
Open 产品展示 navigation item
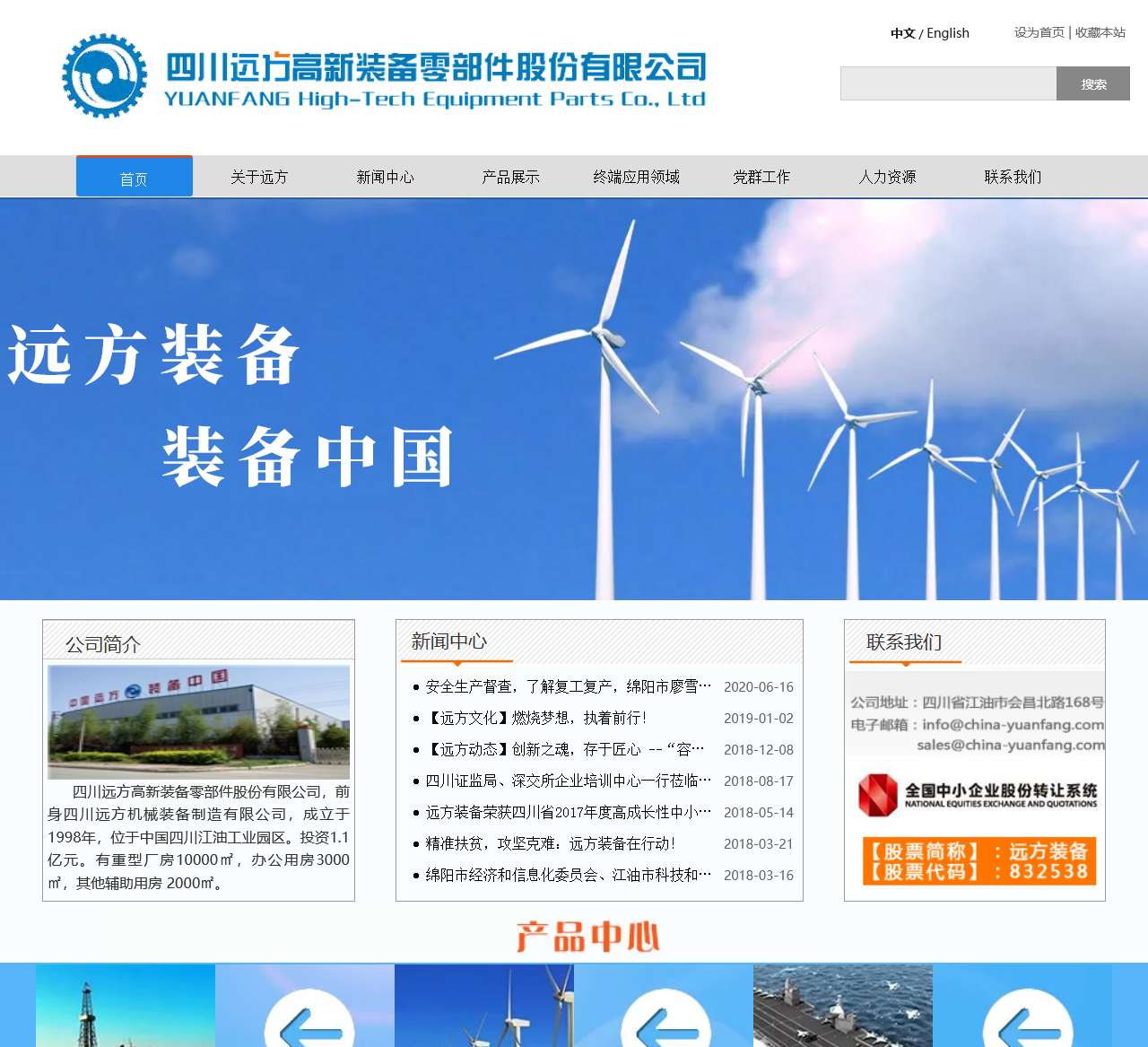point(511,177)
